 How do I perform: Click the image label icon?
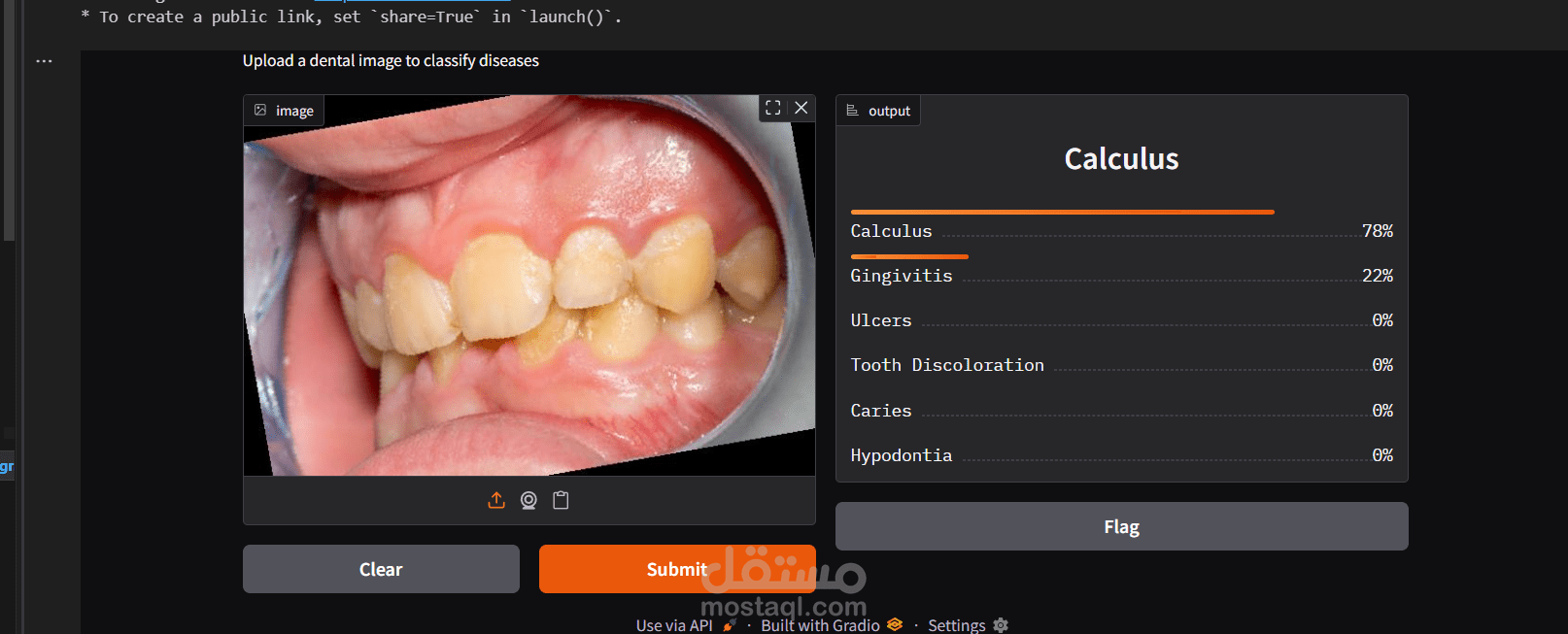(260, 111)
